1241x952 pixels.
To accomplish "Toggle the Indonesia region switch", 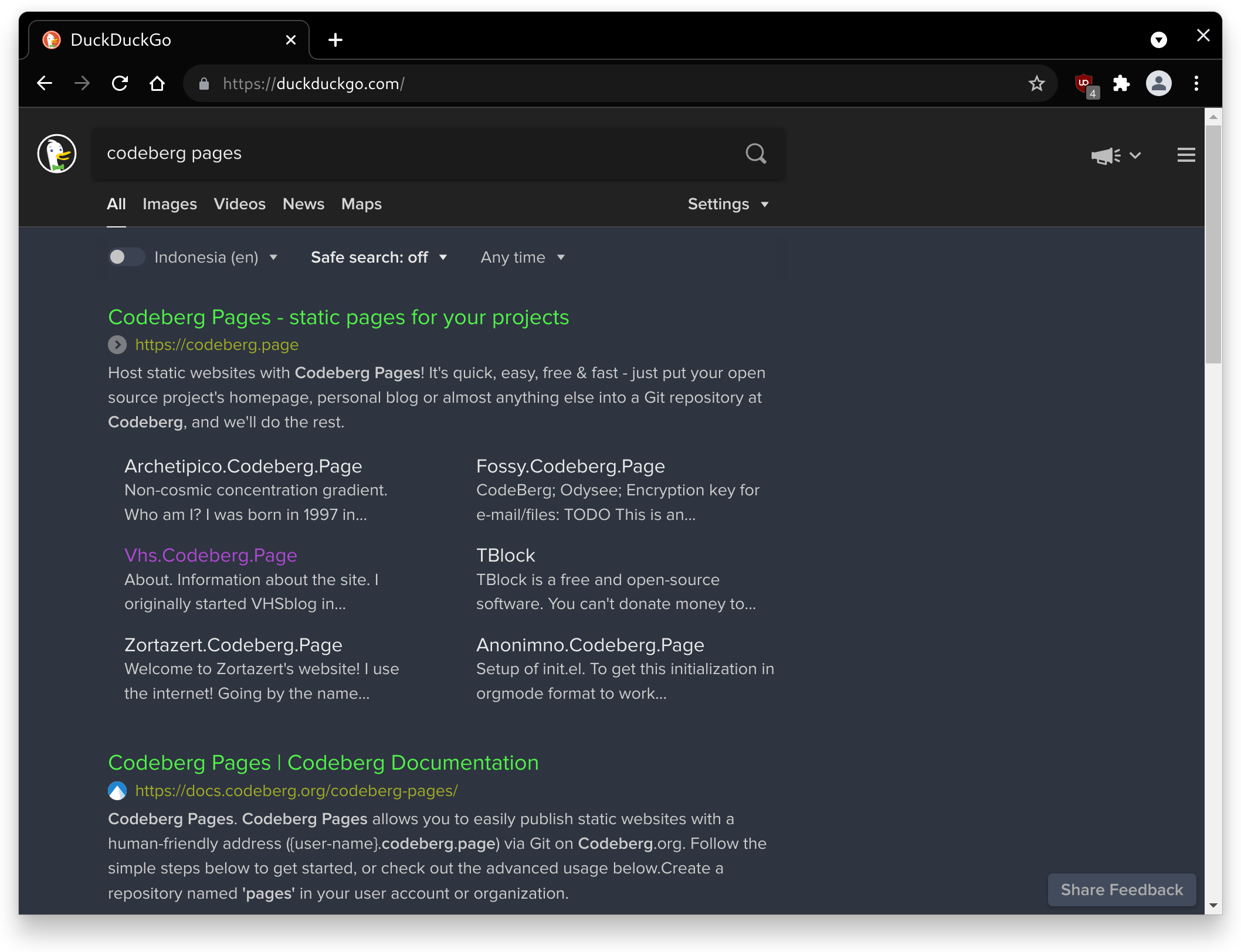I will (x=126, y=257).
